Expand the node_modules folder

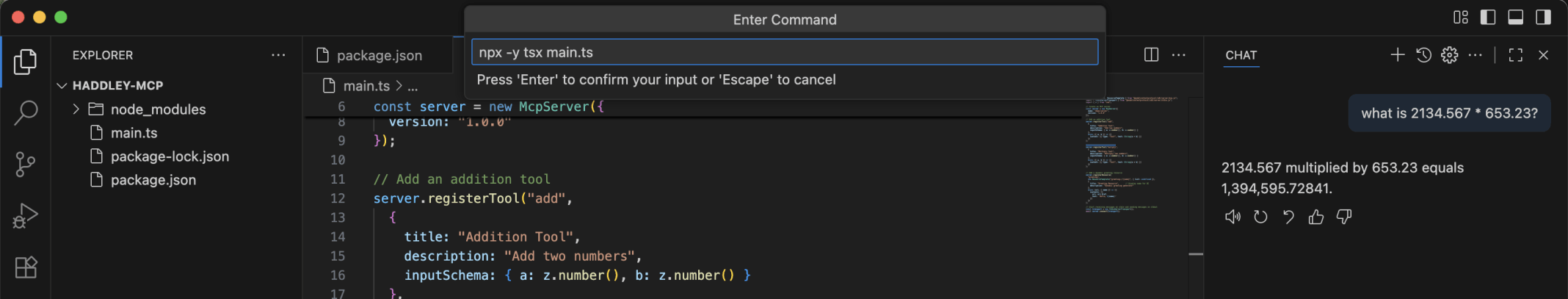click(x=76, y=109)
